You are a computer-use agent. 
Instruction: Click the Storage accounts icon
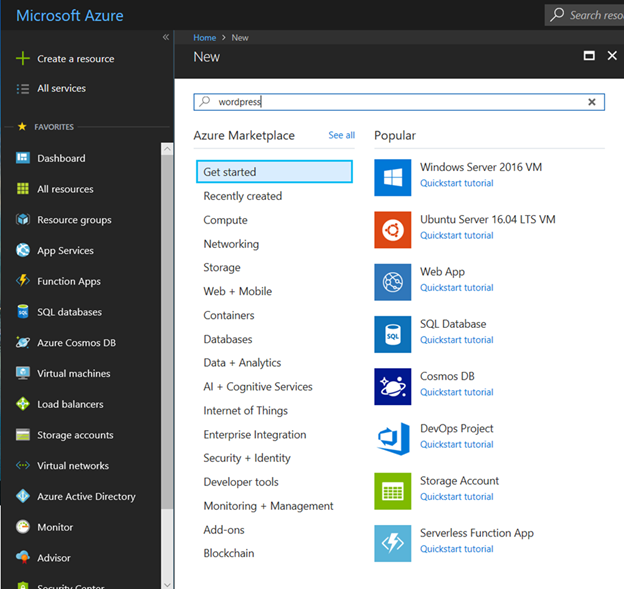23,435
